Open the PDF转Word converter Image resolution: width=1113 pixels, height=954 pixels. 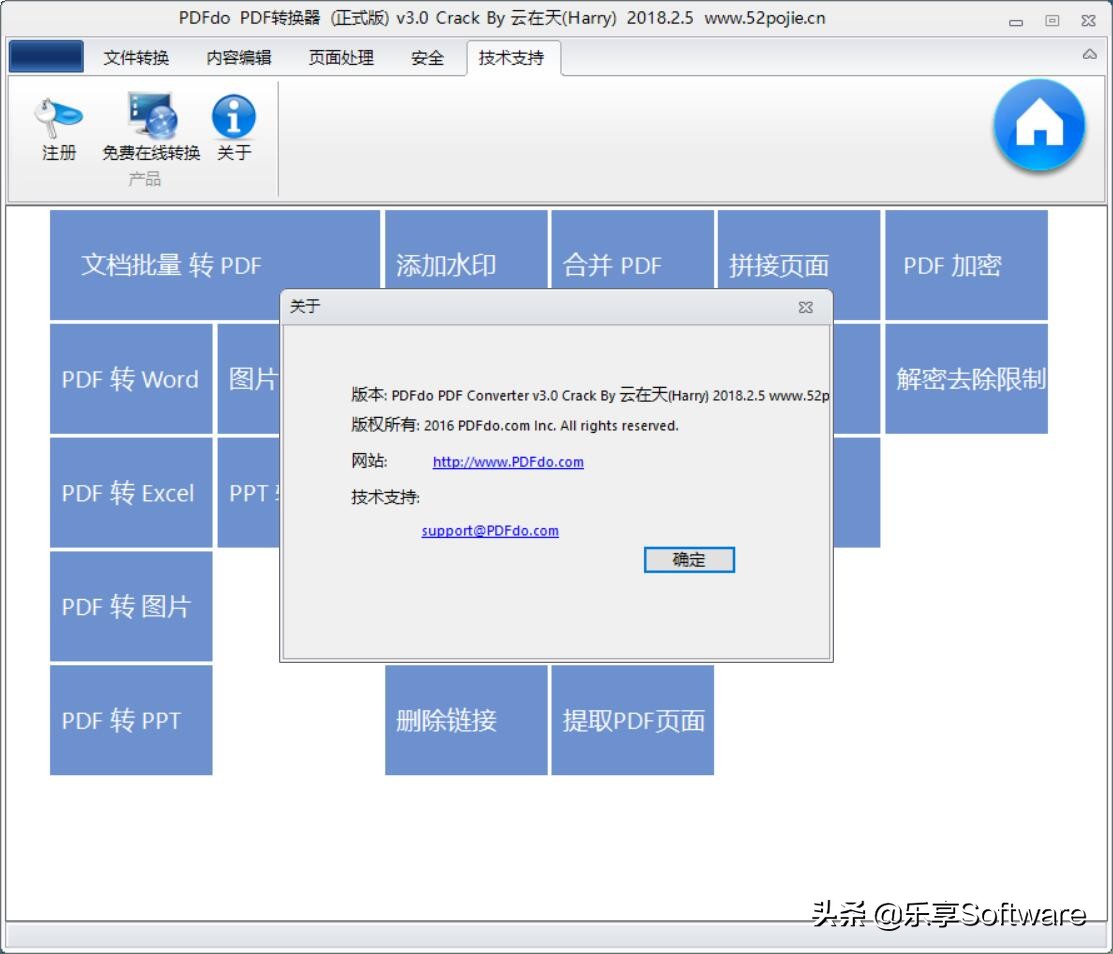130,379
